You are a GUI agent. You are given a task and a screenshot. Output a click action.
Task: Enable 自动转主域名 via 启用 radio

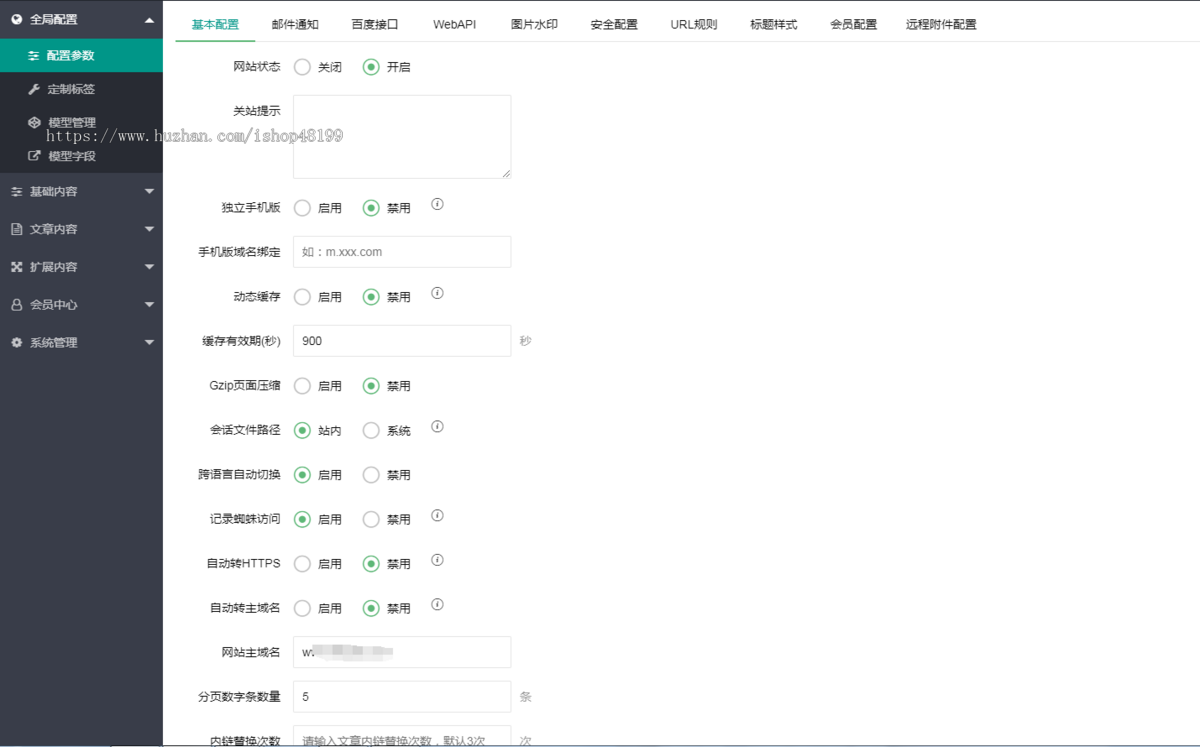click(x=302, y=608)
